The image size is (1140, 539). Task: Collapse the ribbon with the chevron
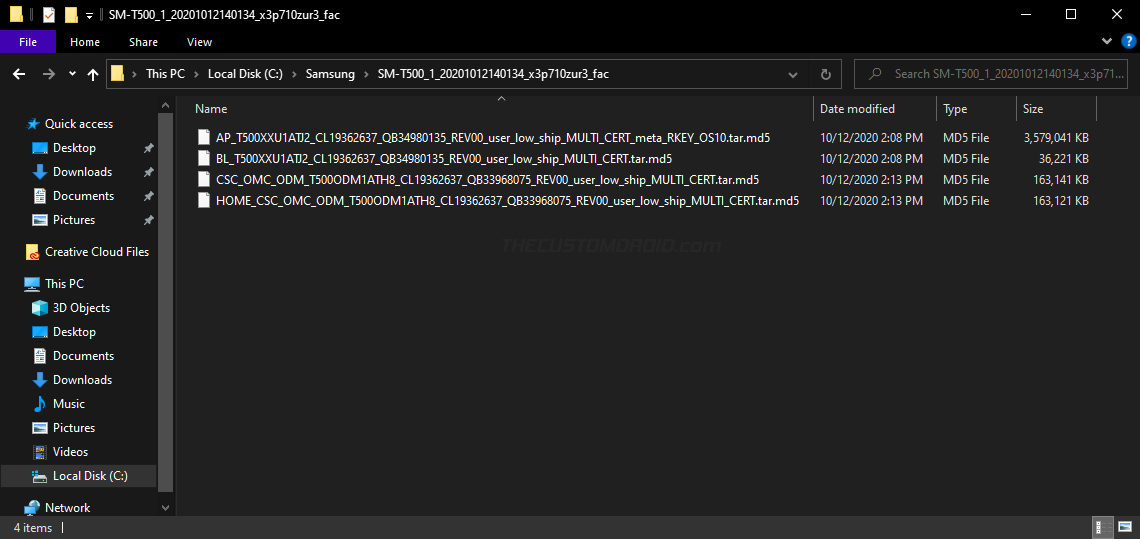click(1107, 41)
